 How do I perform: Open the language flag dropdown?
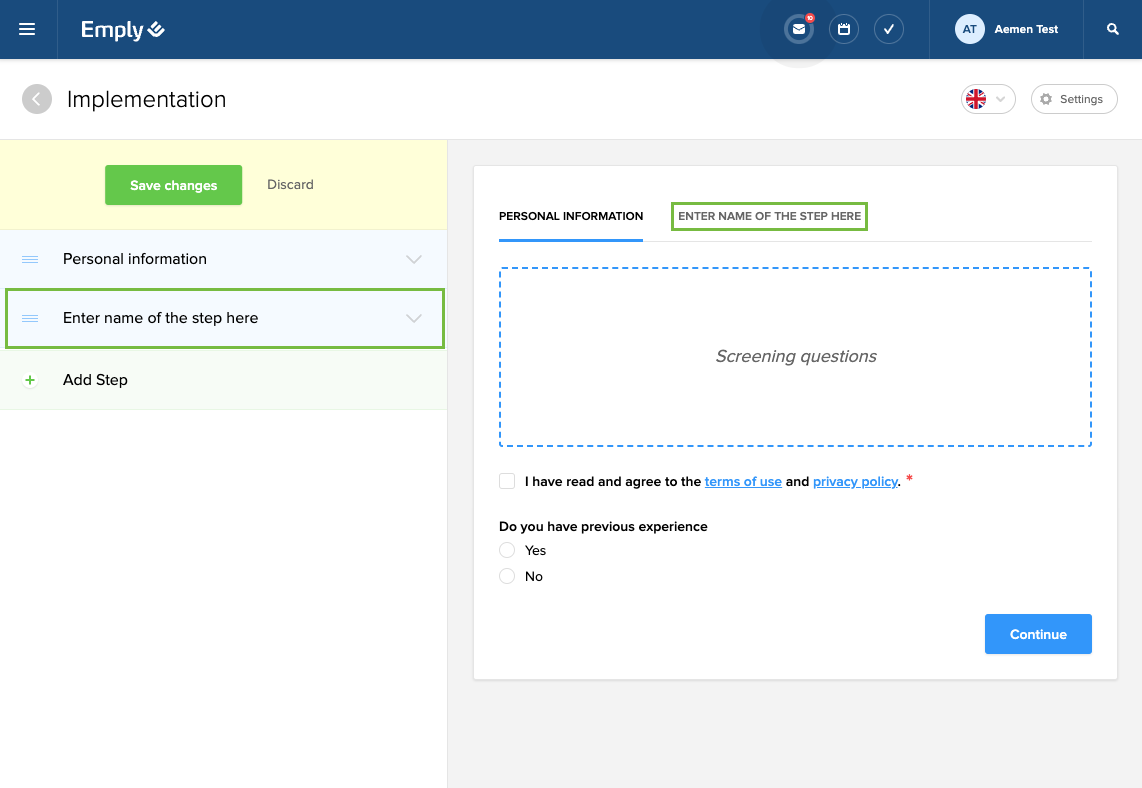[x=988, y=99]
